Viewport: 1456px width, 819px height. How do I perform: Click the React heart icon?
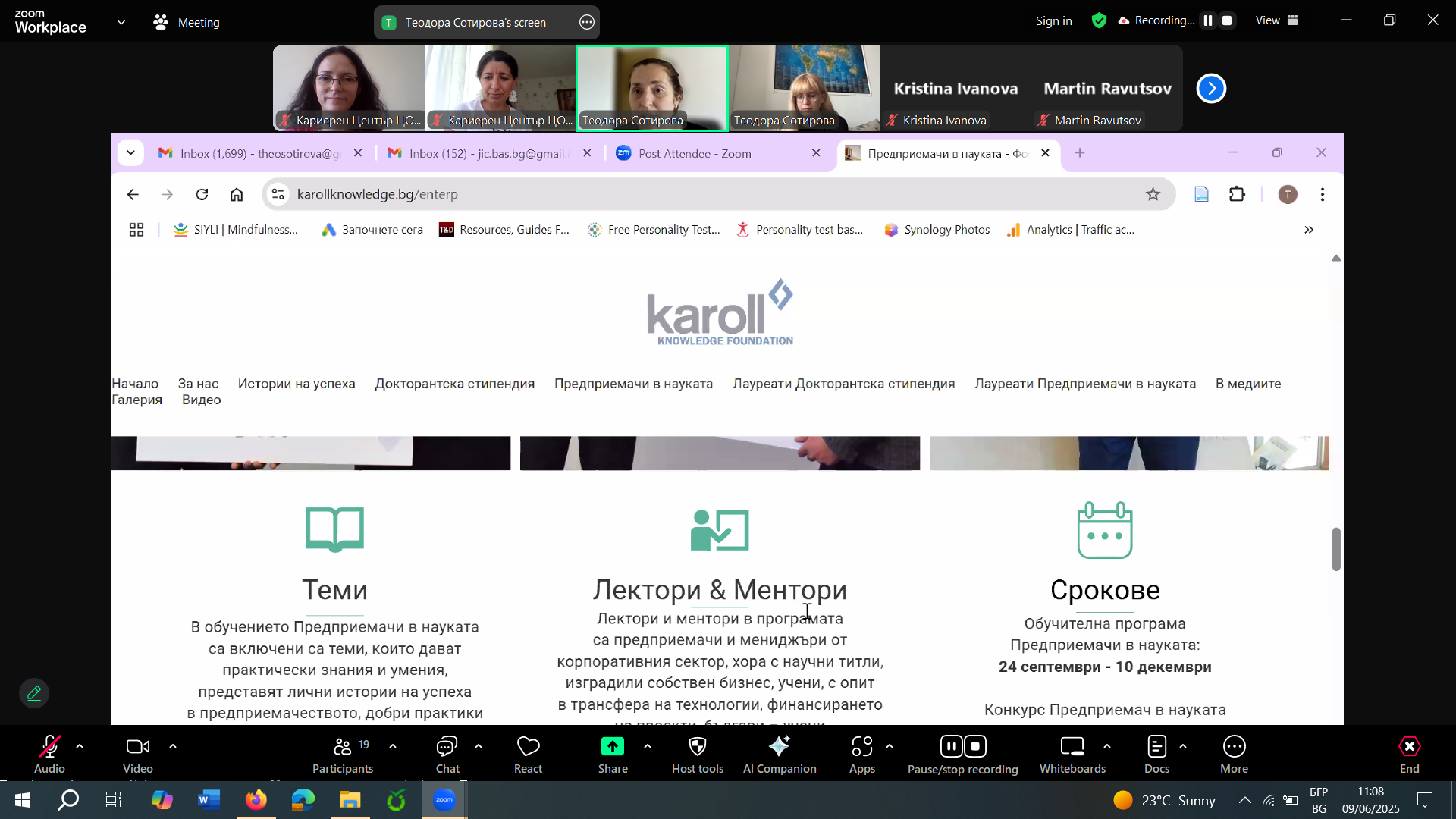point(528,747)
